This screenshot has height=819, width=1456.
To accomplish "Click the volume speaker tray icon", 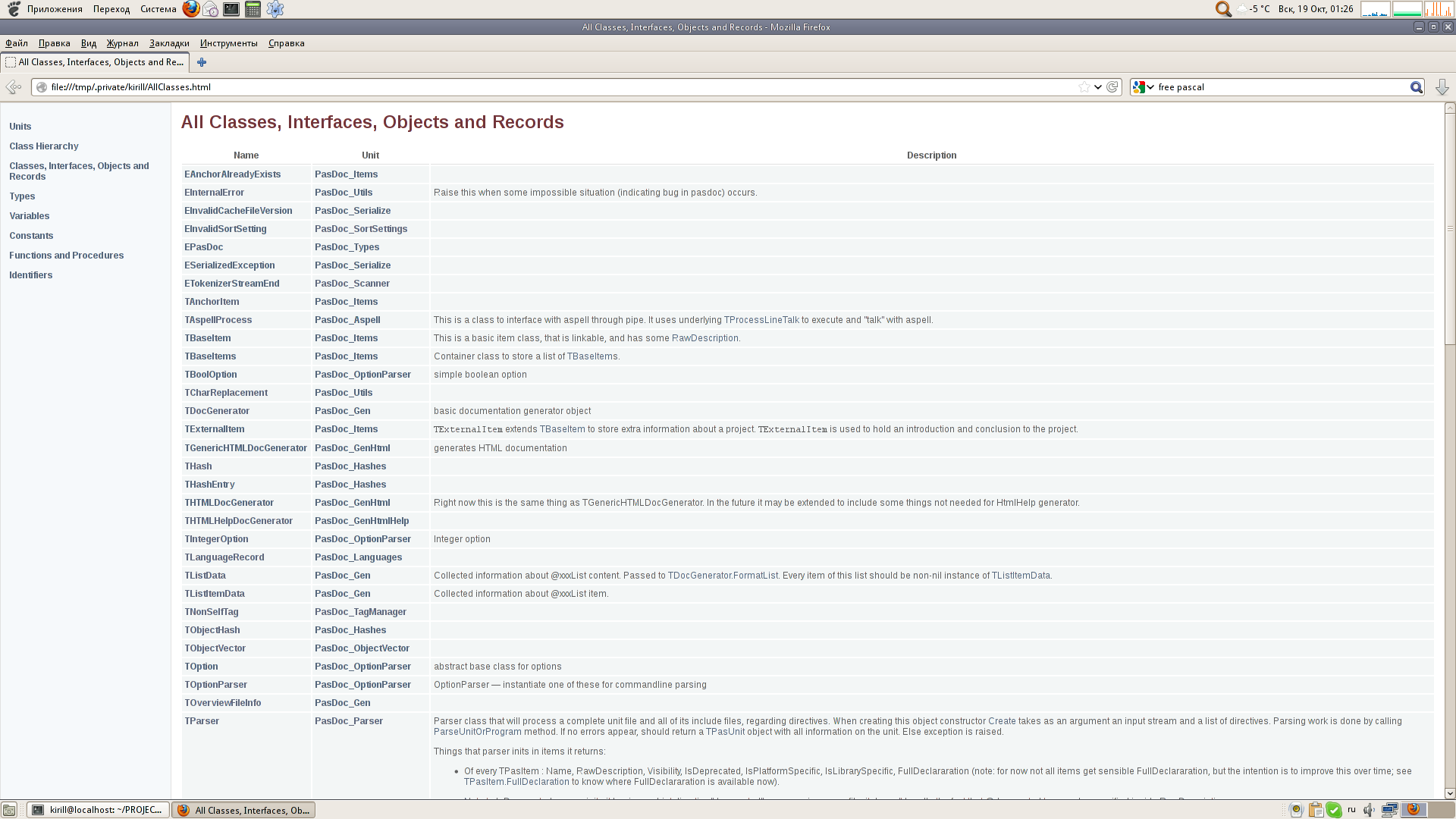I will (x=1369, y=810).
